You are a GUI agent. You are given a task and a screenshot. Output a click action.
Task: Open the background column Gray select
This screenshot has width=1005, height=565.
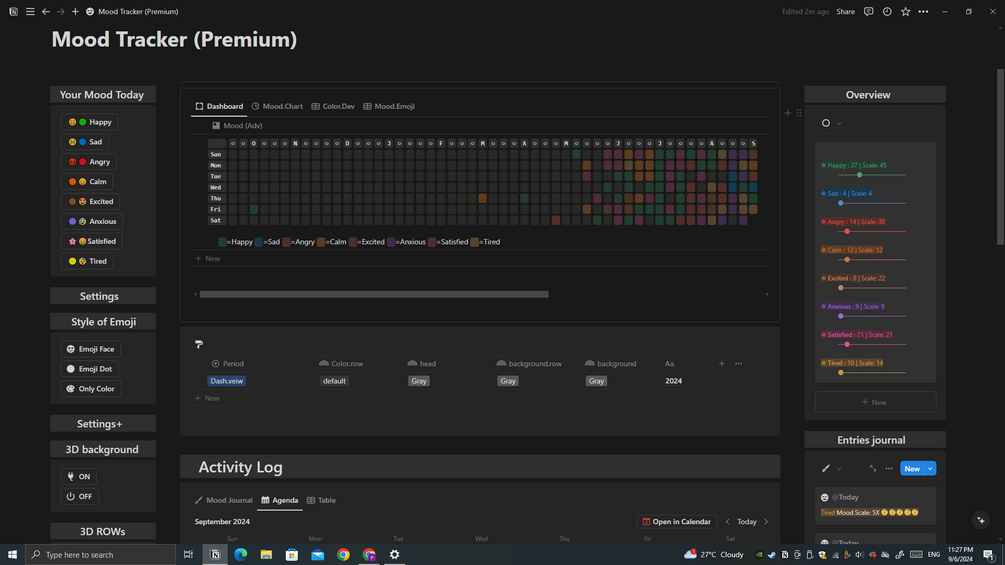[596, 381]
